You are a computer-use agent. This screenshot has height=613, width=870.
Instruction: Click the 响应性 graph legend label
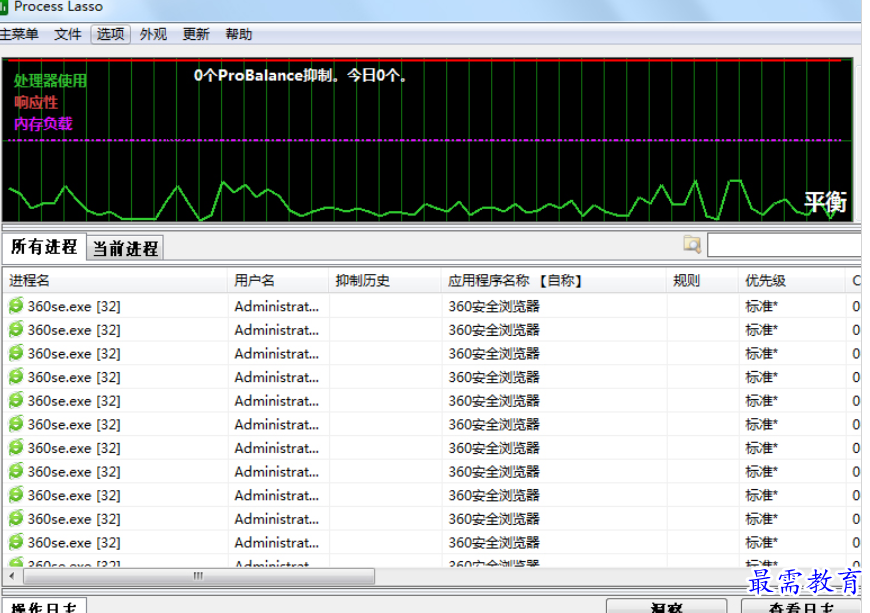coord(36,103)
